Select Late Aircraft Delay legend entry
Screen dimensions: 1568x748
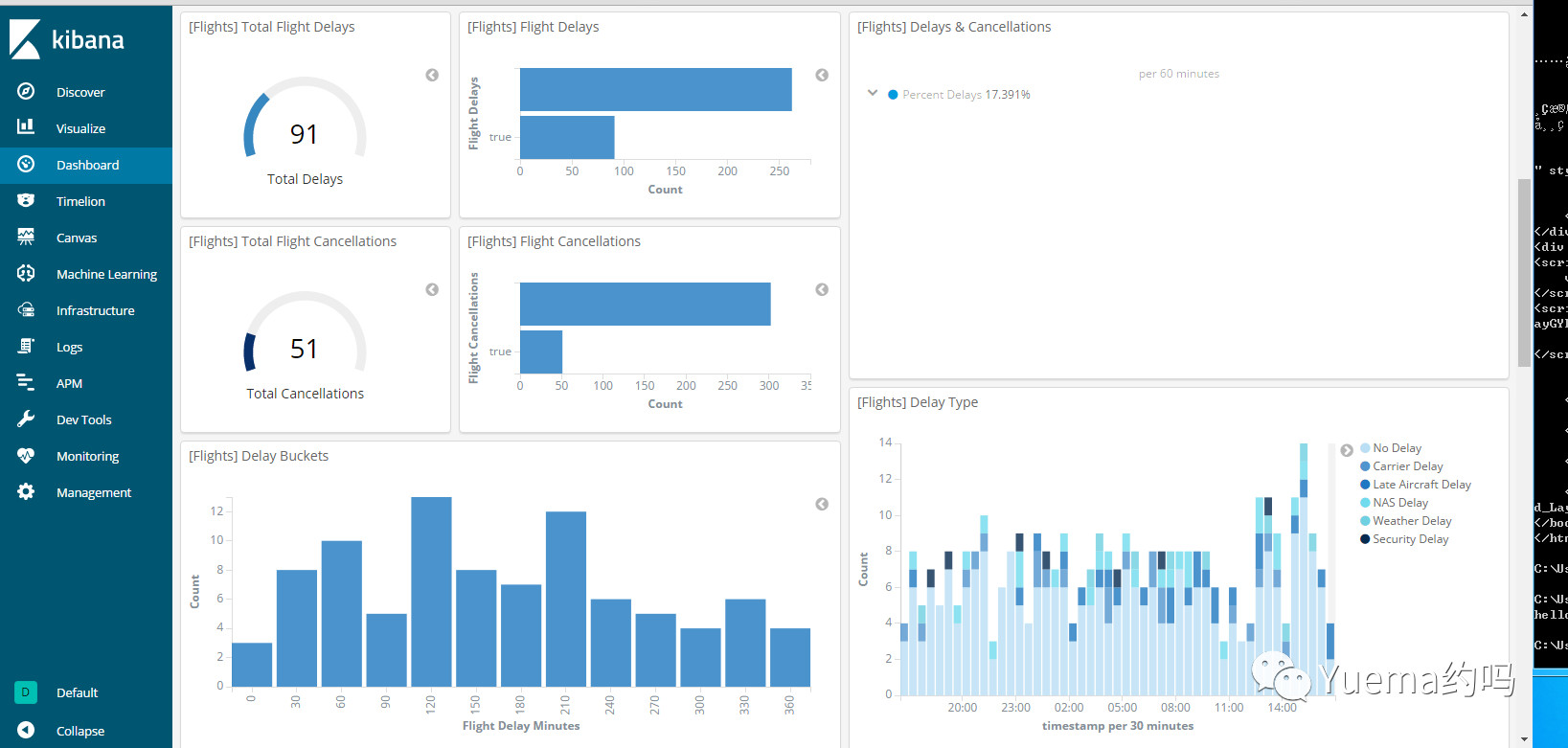pos(1416,485)
